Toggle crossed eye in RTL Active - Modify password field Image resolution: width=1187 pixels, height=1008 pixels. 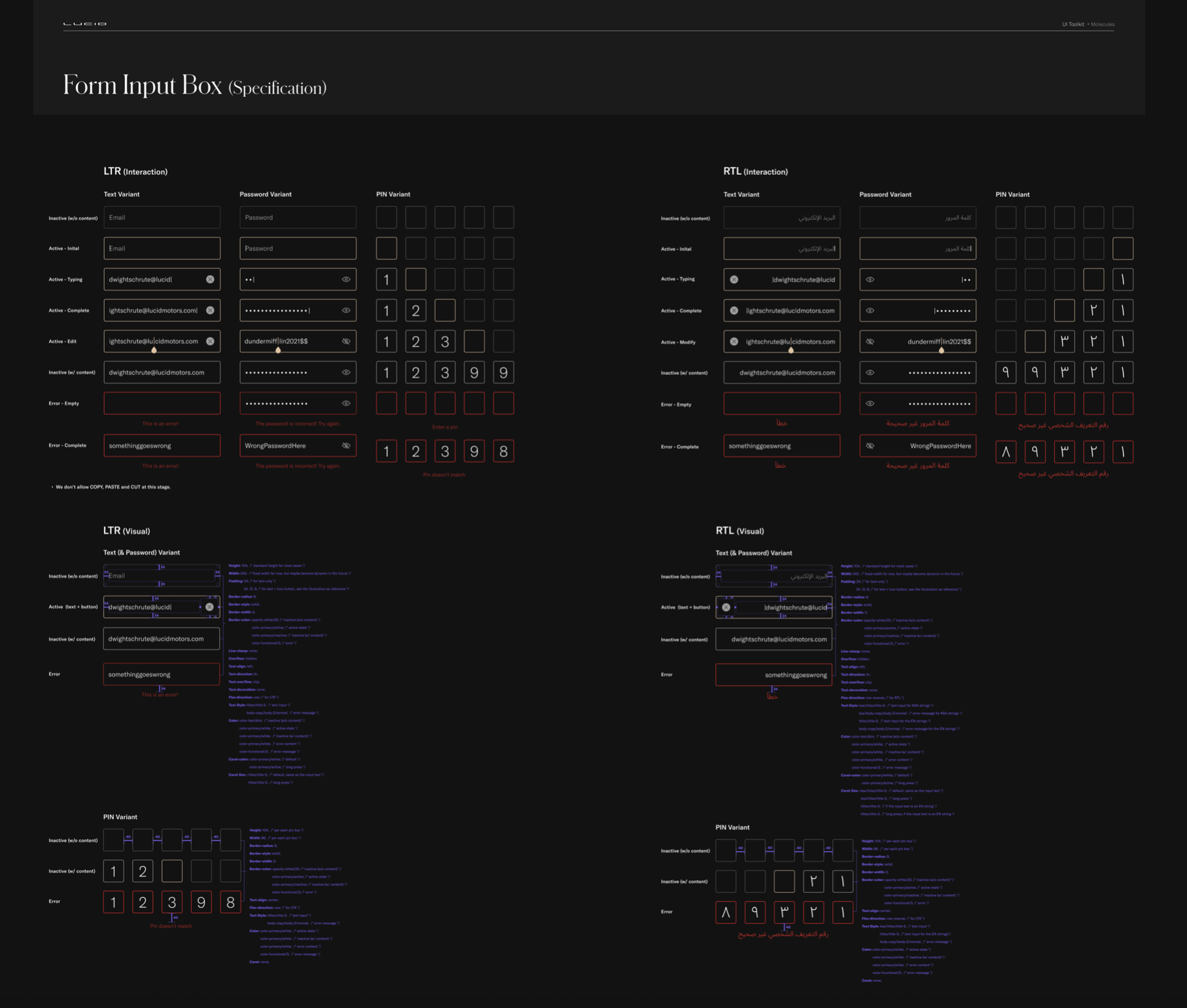coord(870,342)
